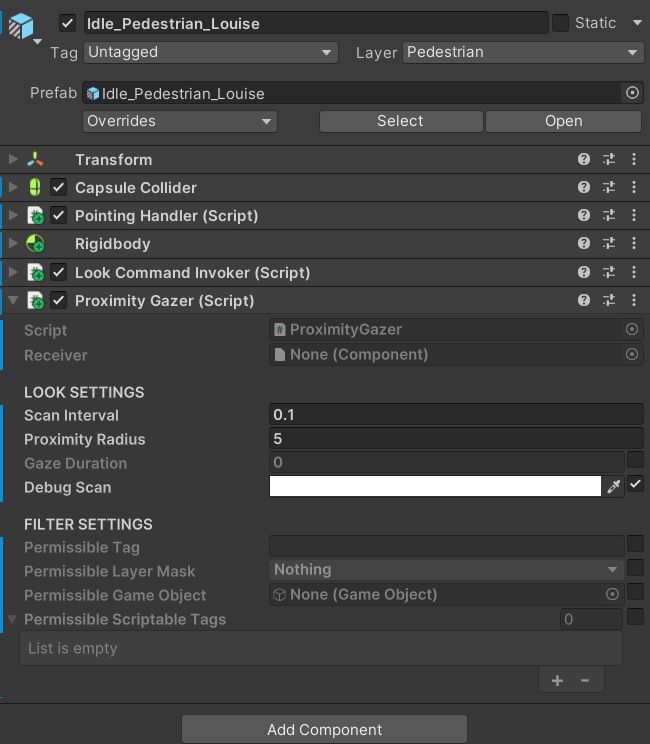Viewport: 650px width, 744px height.
Task: Open Transform help reference icon
Action: tap(584, 159)
